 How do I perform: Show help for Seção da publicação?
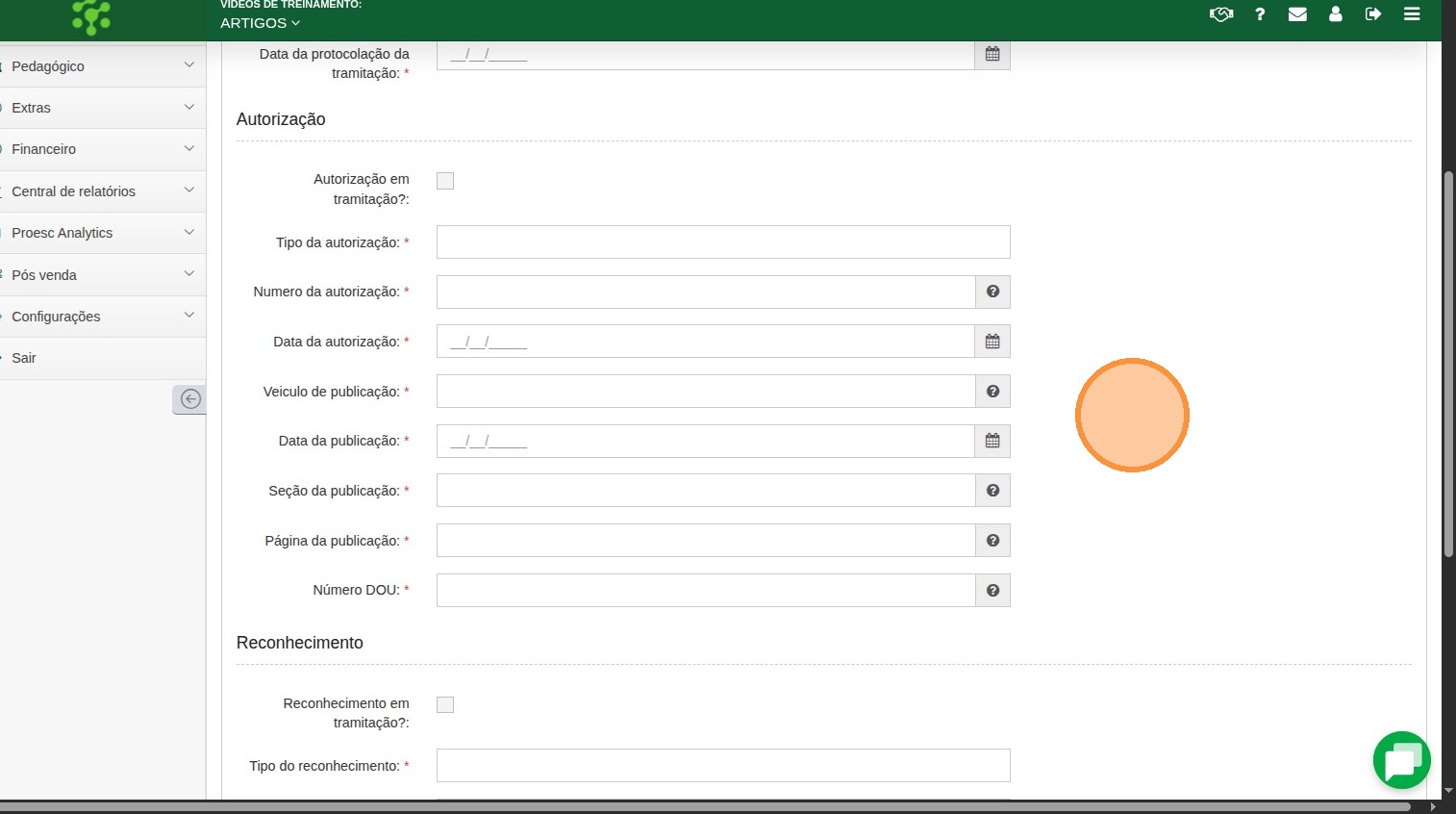tap(992, 491)
